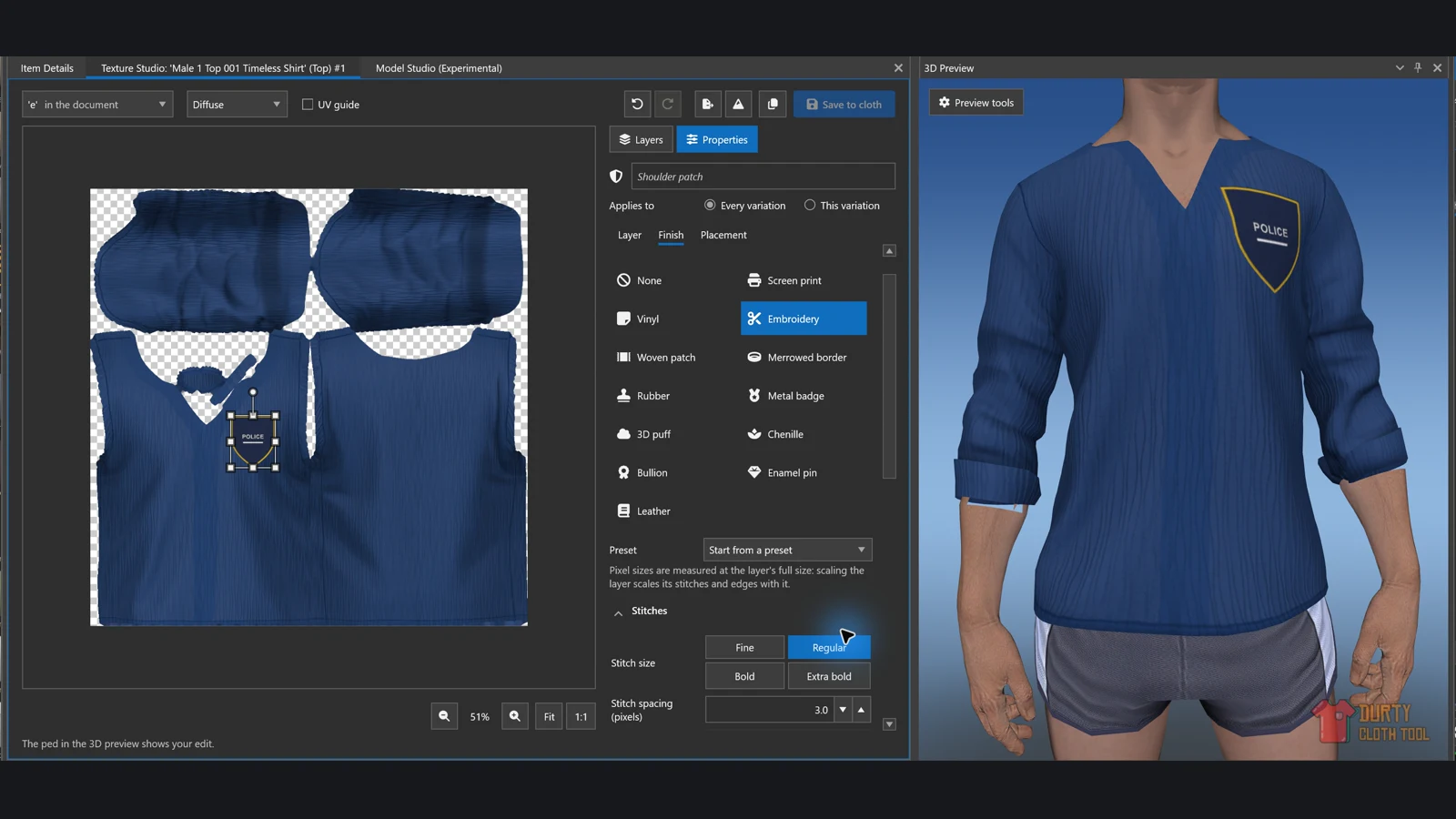Choose the Bullion finish

673,472
